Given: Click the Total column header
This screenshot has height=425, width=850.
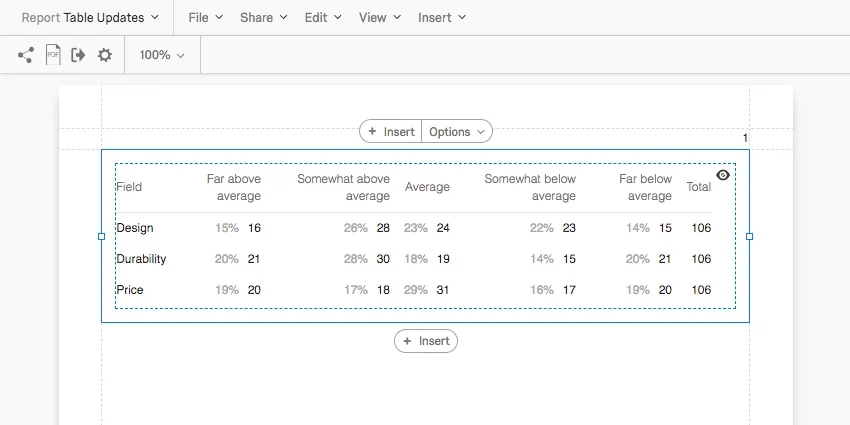Looking at the screenshot, I should (x=699, y=187).
